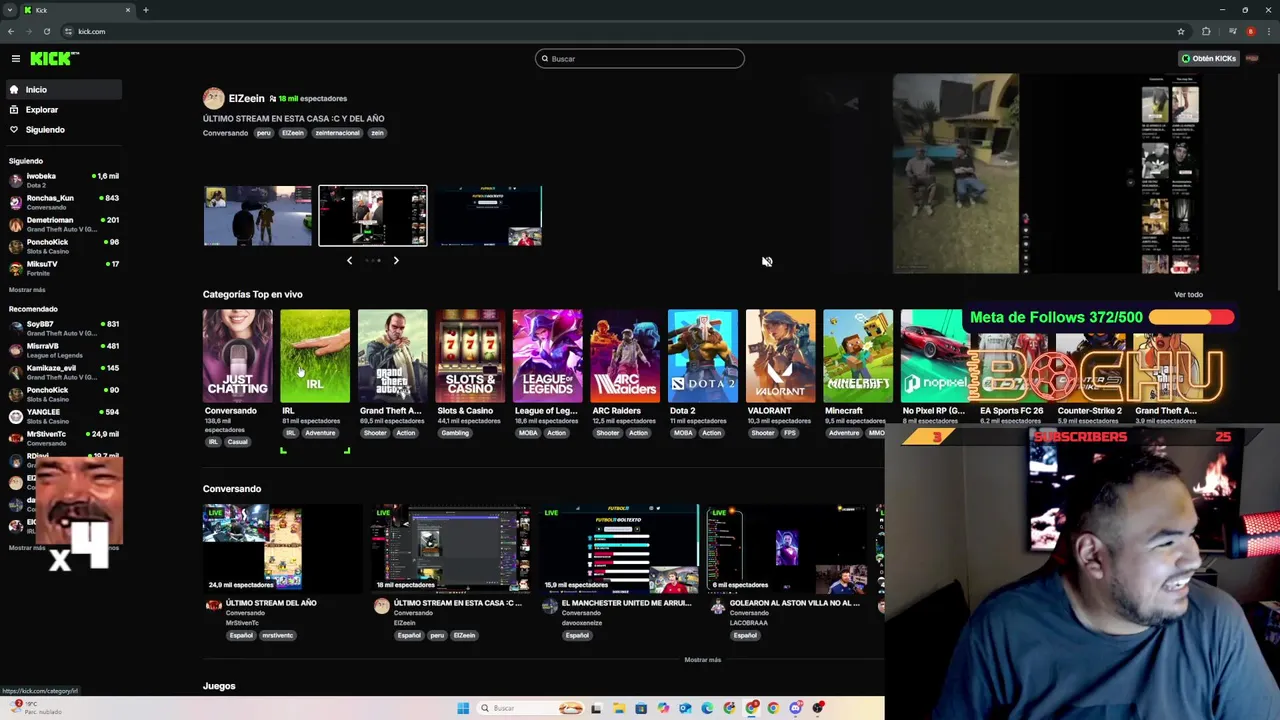Screen dimensions: 1280x720
Task: Open followed channel Ronchas_Kun
Action: [62, 202]
